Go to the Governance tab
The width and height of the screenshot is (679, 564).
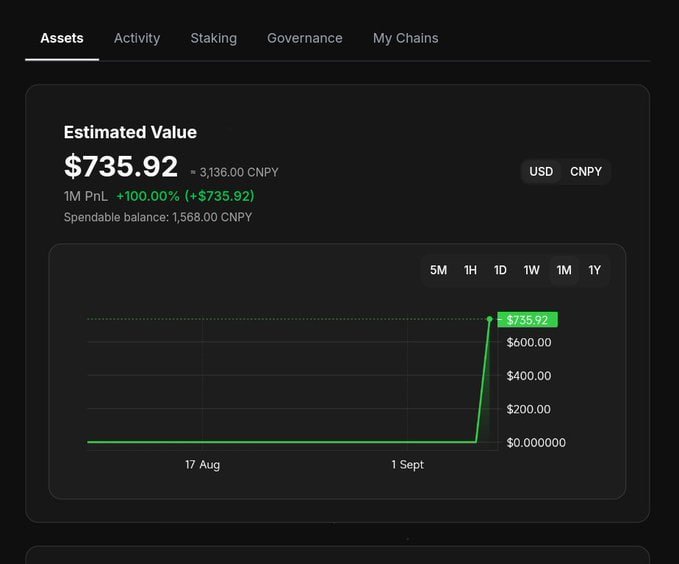pos(304,38)
